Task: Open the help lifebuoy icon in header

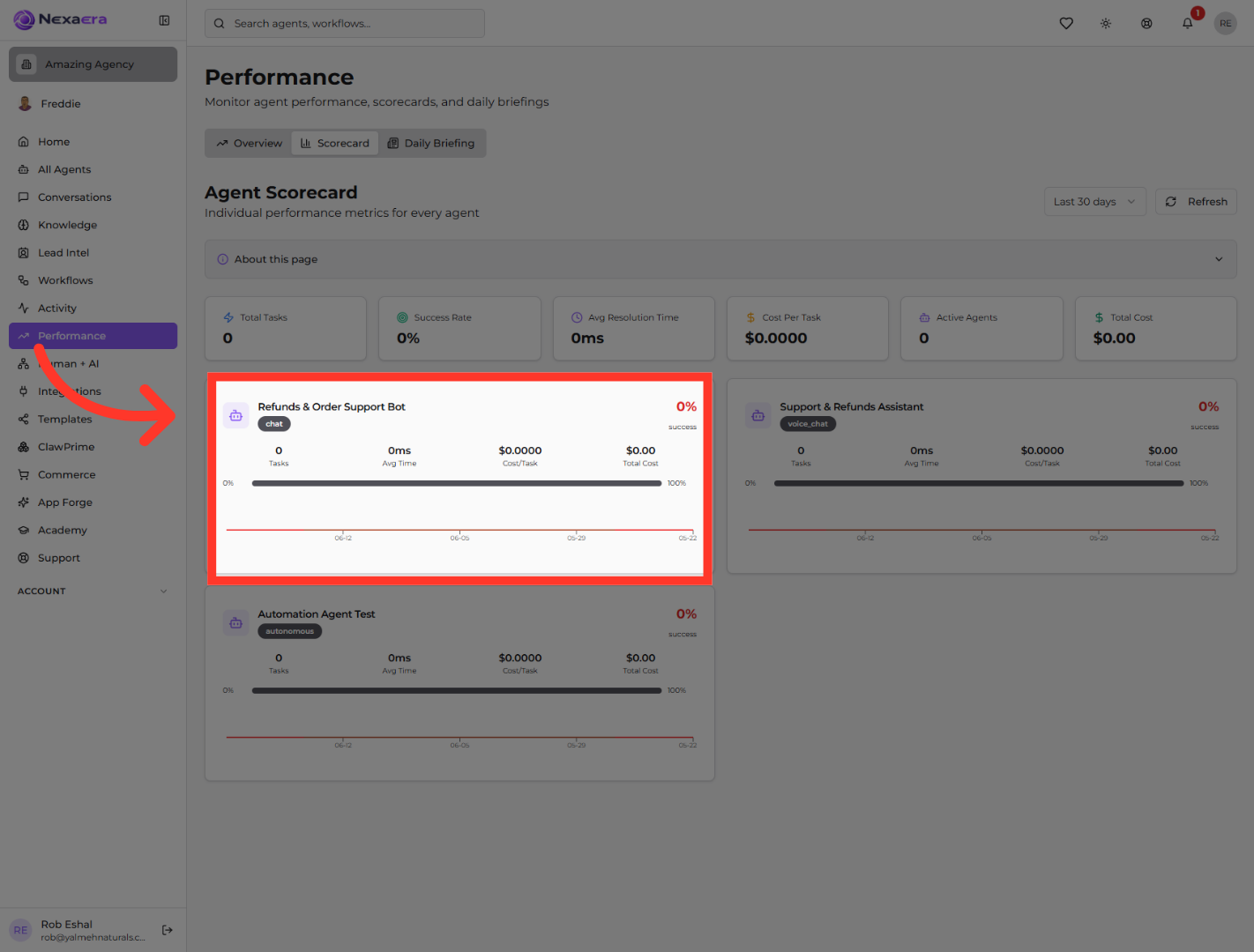Action: [x=1146, y=24]
